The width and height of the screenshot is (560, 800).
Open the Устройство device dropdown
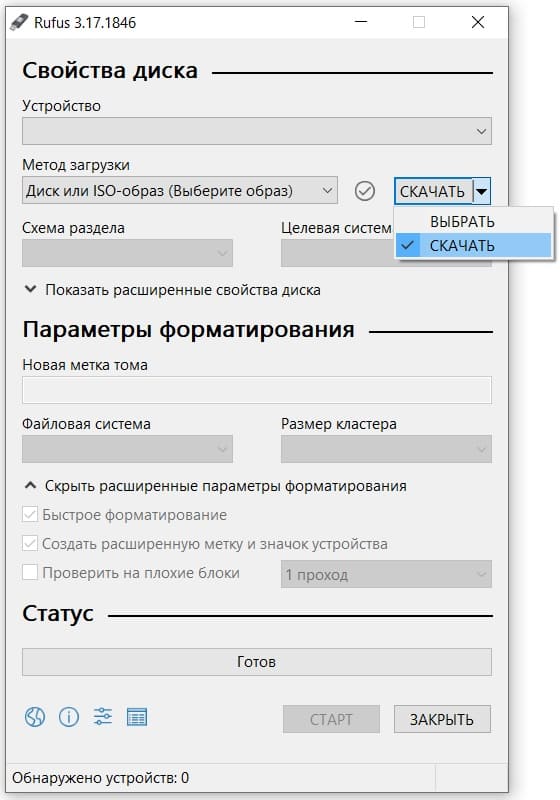pyautogui.click(x=257, y=131)
